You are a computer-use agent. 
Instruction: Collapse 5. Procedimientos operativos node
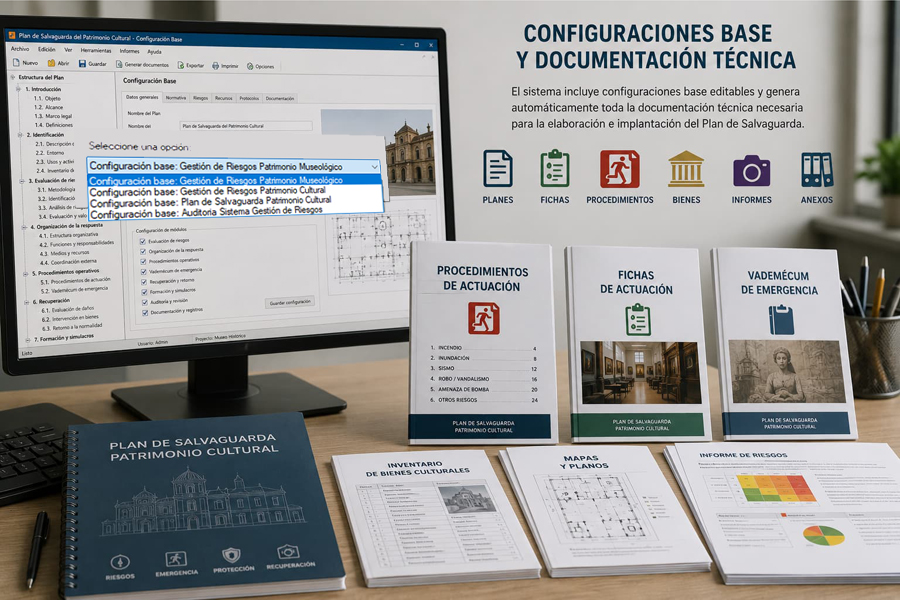(x=26, y=274)
